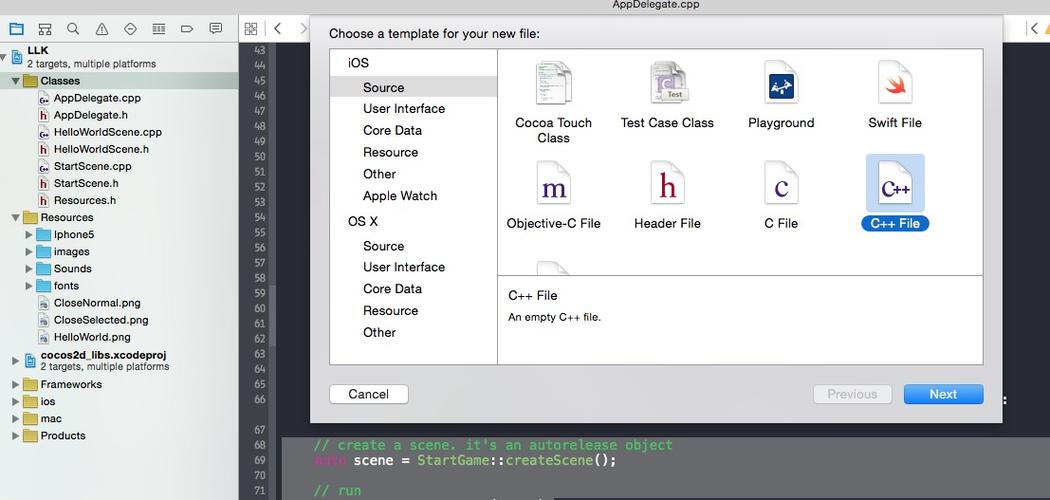Select AppDelegate.cpp in the navigator
Image resolution: width=1050 pixels, height=500 pixels.
tap(97, 98)
